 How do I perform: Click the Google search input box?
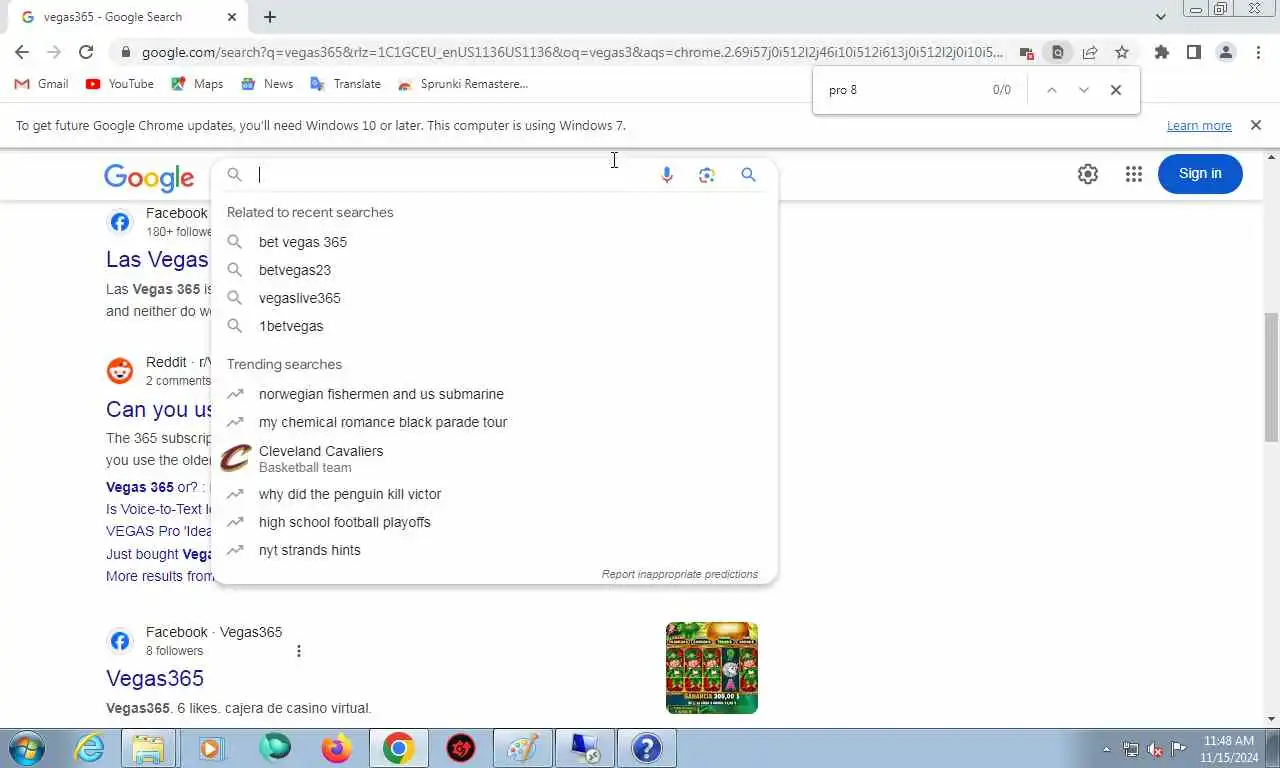tap(450, 175)
